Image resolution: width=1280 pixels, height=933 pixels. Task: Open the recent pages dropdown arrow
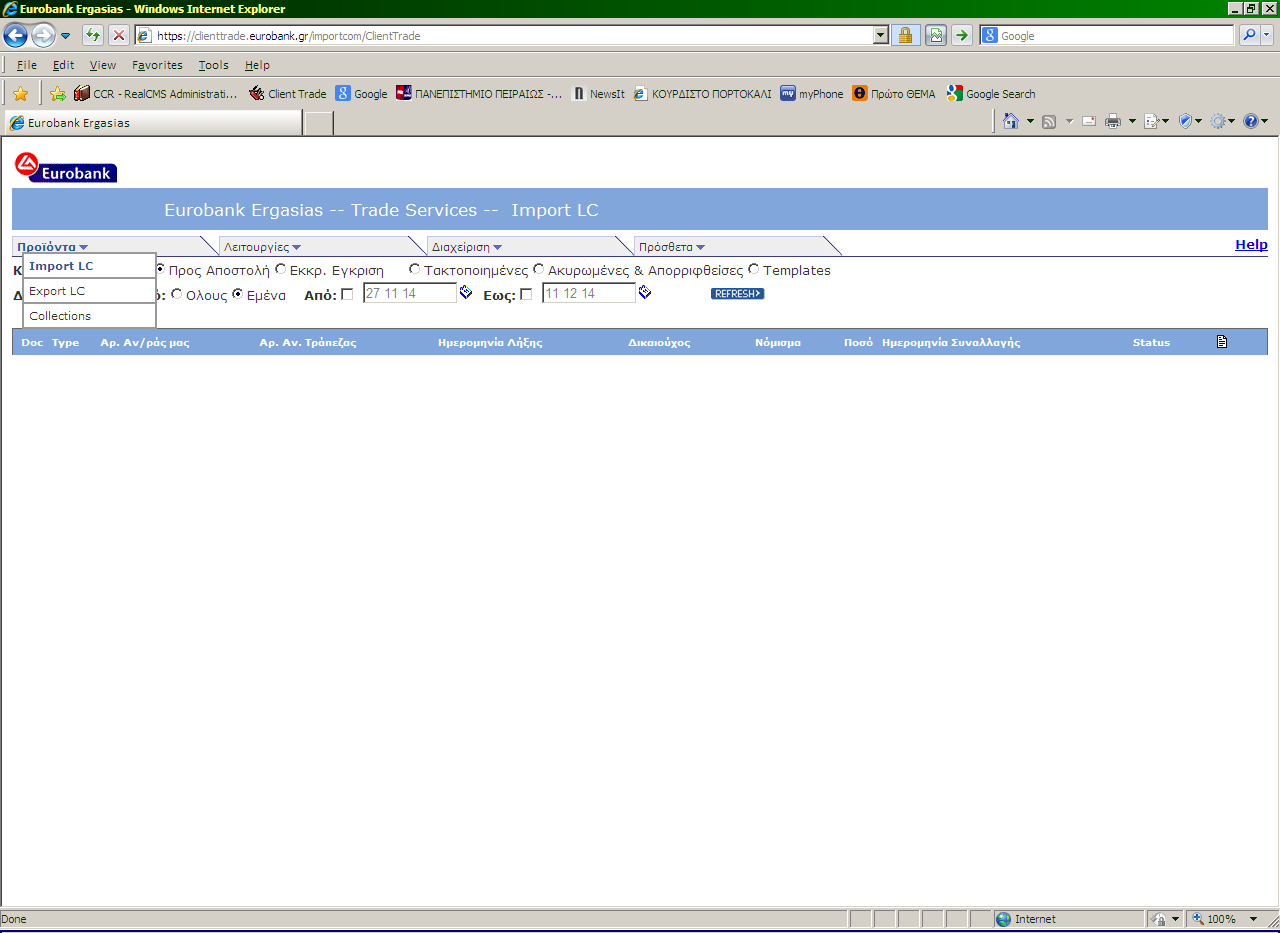(x=66, y=36)
